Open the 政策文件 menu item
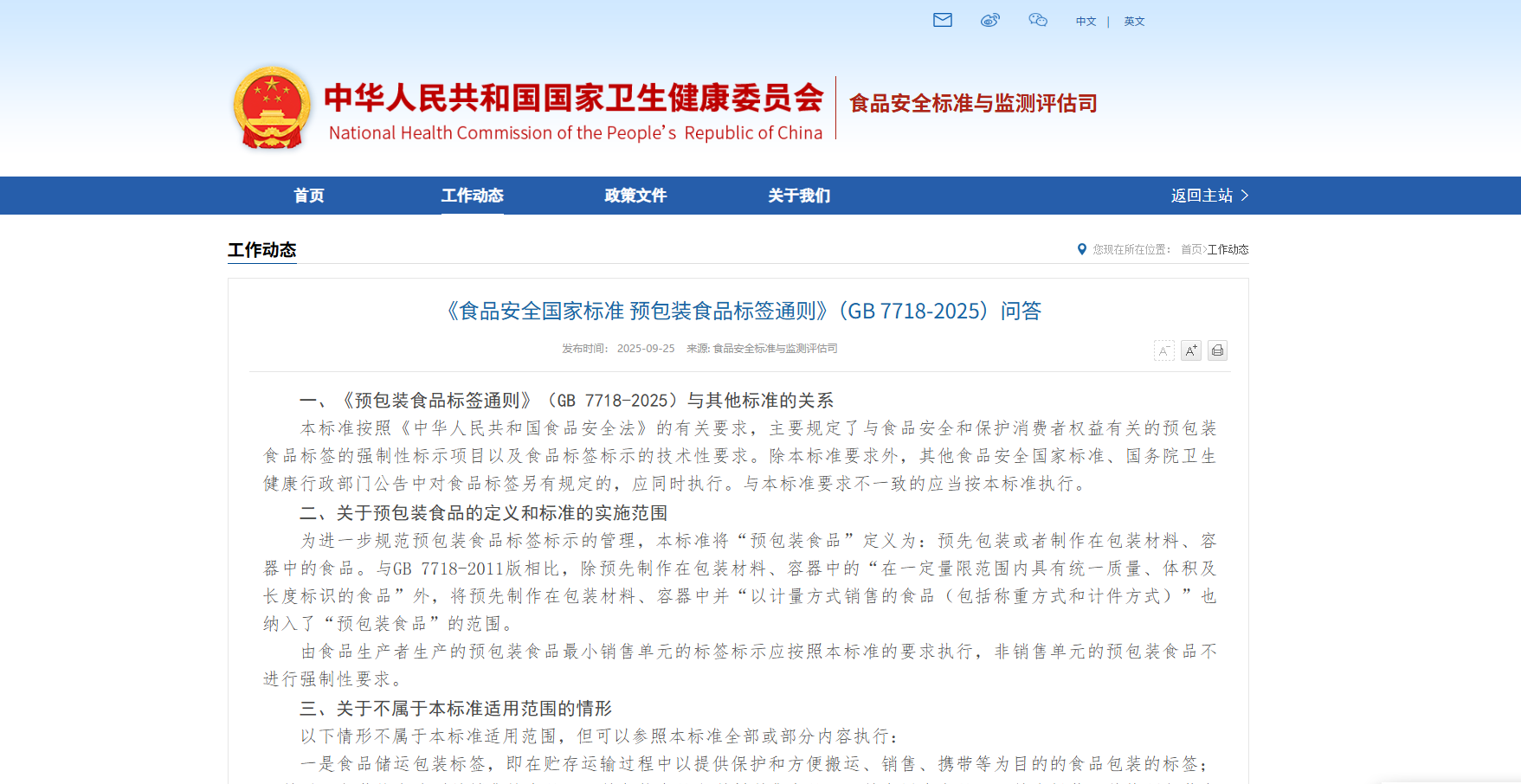 [635, 196]
